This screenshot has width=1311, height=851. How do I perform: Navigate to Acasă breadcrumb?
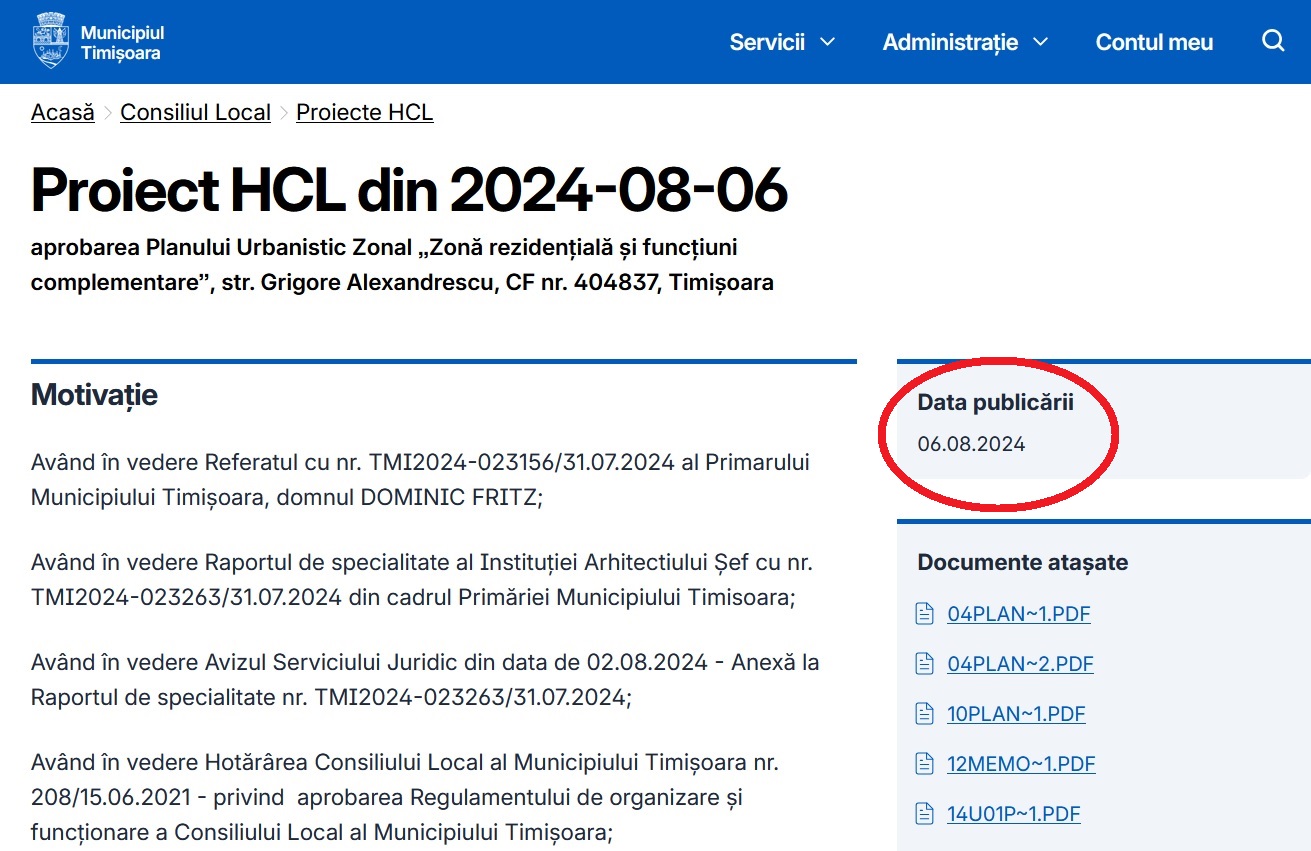(x=63, y=112)
